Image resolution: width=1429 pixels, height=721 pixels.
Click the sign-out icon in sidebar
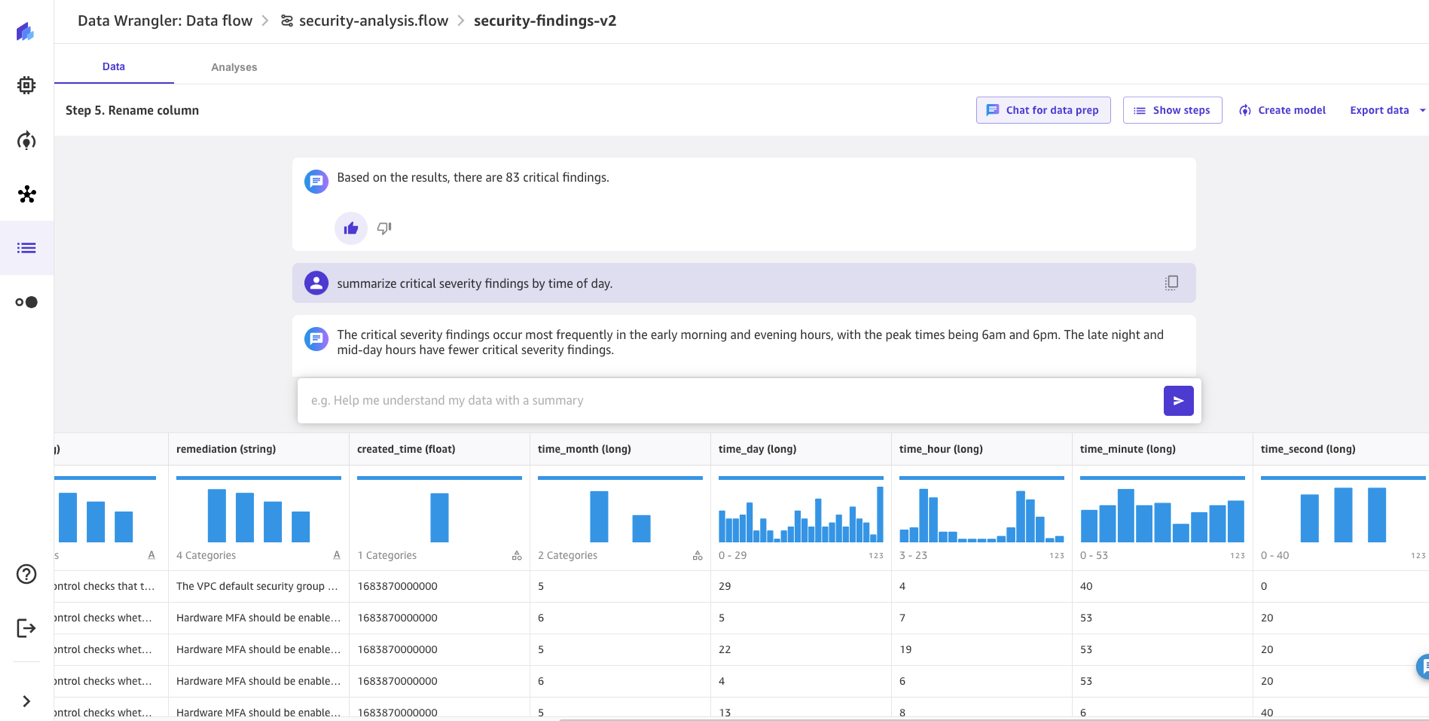[26, 628]
